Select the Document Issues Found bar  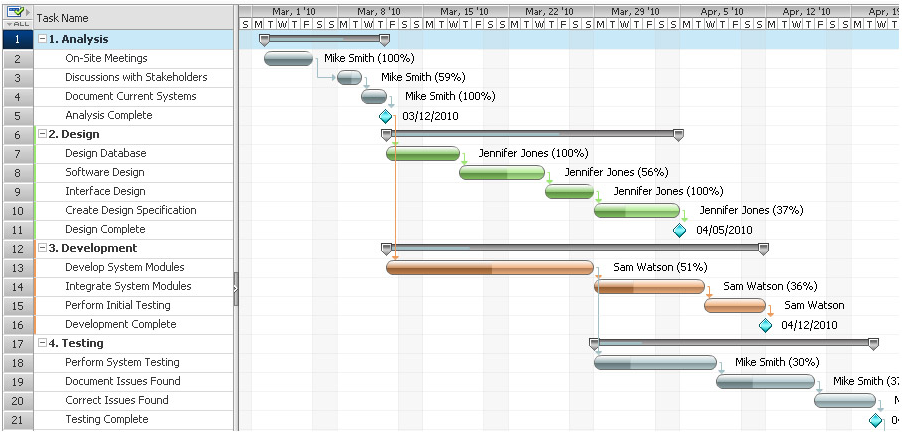(766, 381)
